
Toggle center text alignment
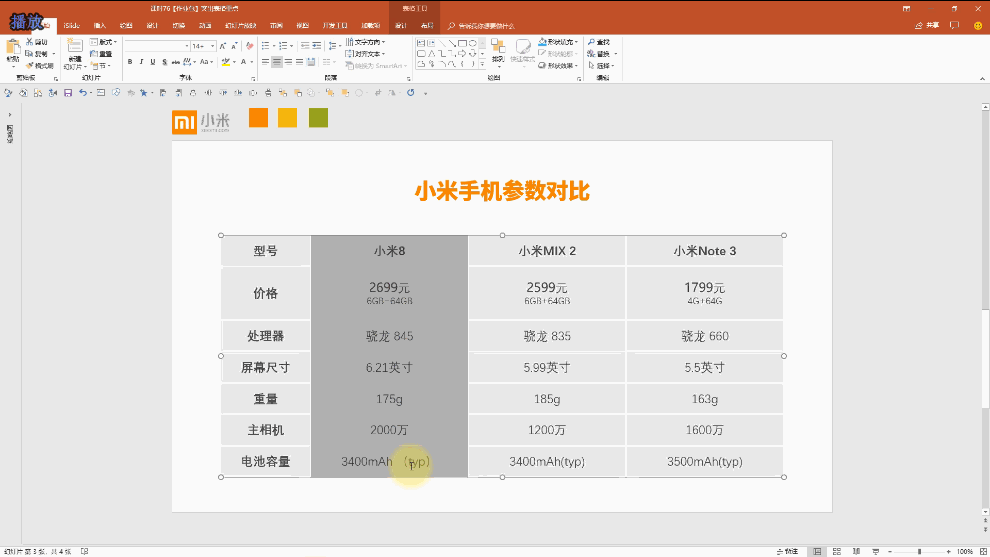[x=277, y=61]
